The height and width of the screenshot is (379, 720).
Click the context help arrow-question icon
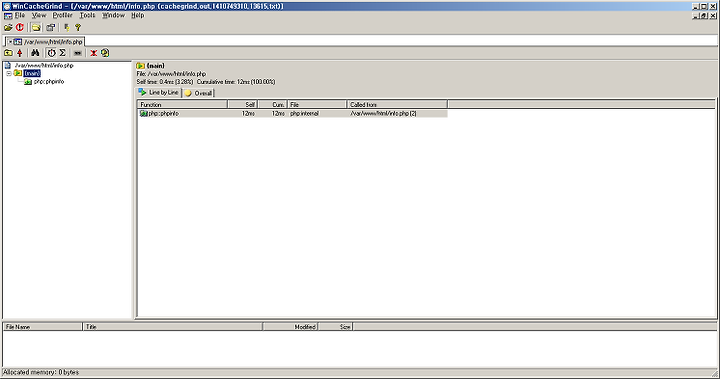click(67, 28)
